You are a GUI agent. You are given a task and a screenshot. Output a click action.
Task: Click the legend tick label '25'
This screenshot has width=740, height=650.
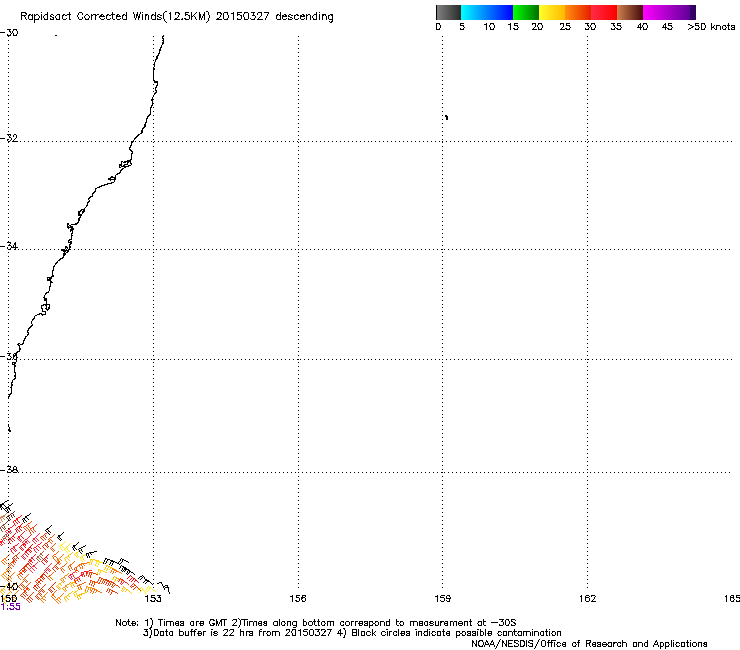565,27
